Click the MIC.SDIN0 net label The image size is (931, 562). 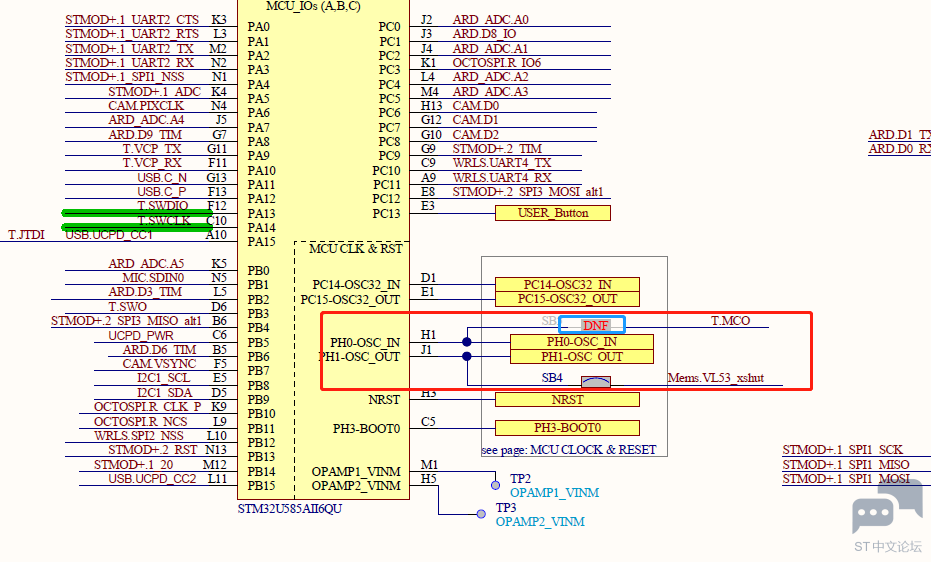point(153,278)
